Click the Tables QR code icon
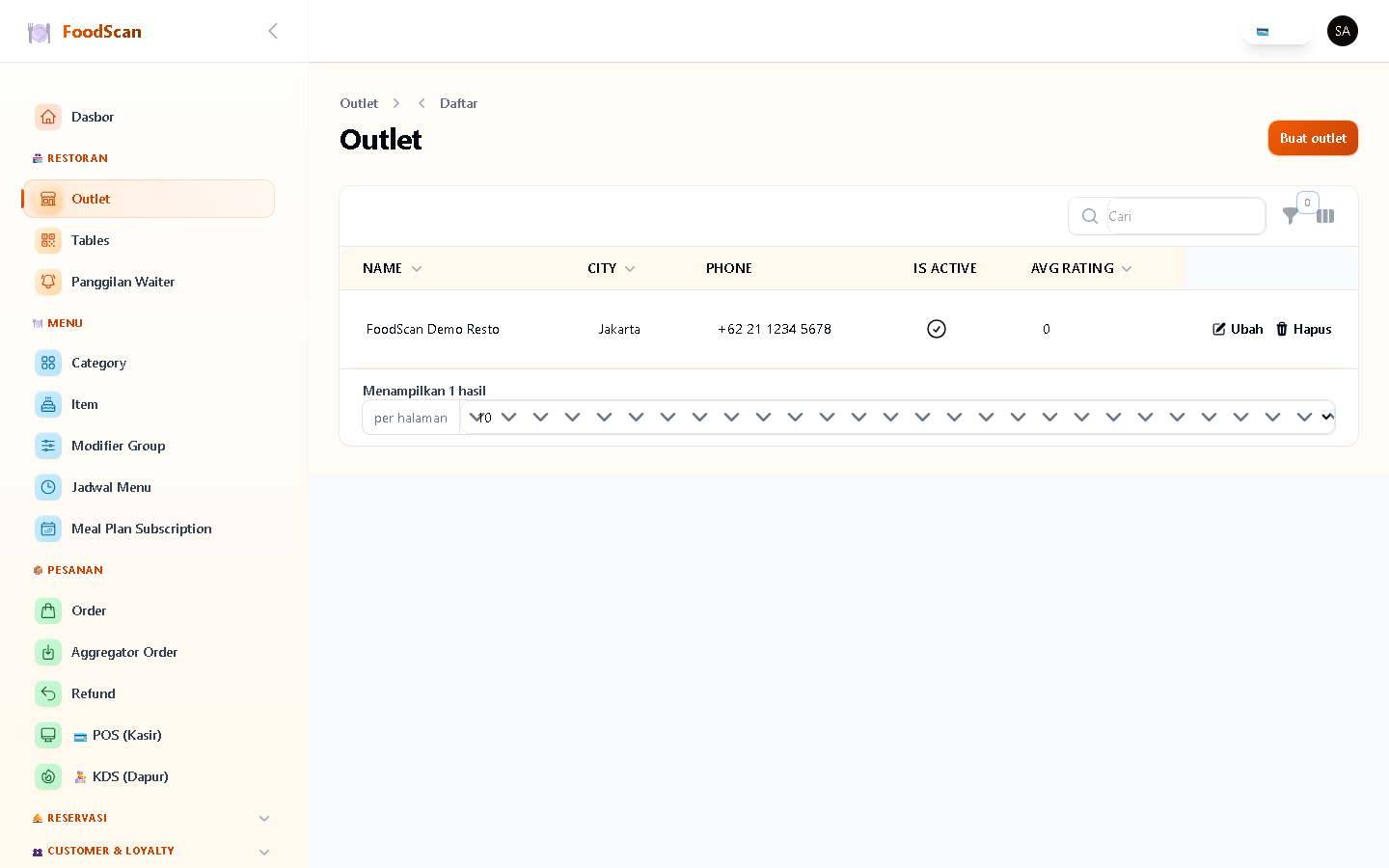1389x868 pixels. coord(48,240)
